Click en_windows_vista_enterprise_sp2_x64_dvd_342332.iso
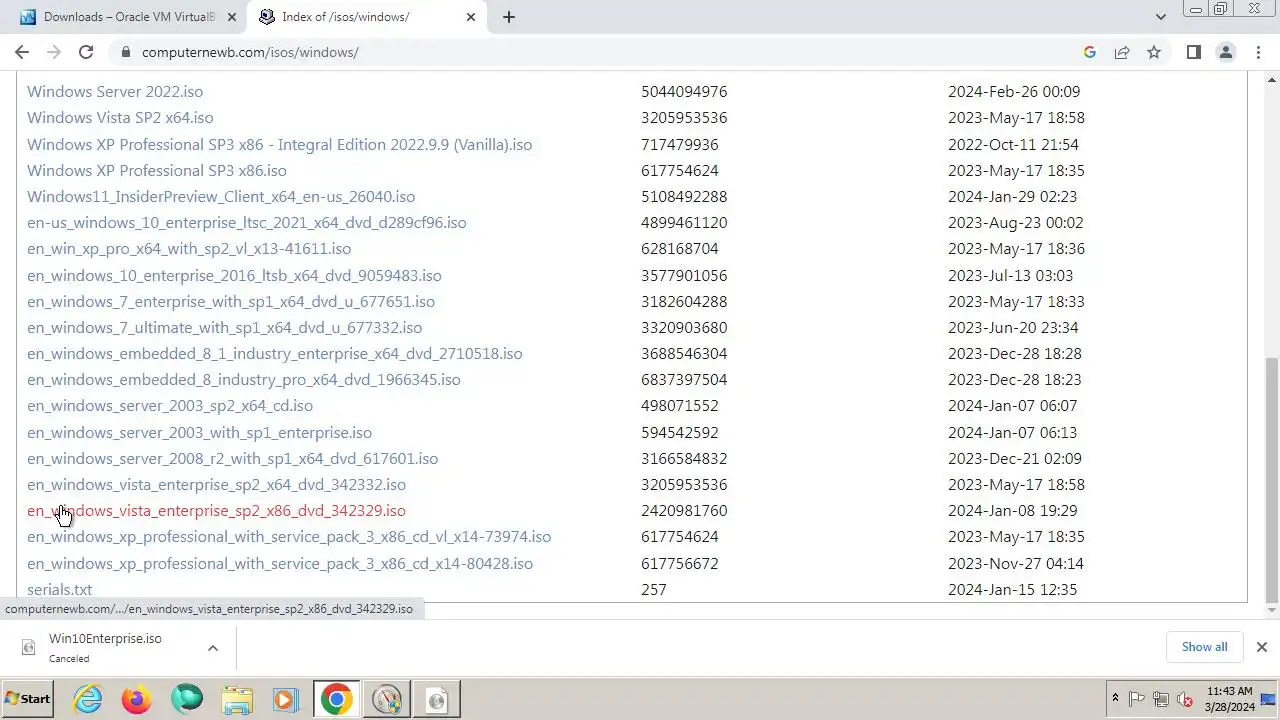This screenshot has width=1280, height=720. 217,484
